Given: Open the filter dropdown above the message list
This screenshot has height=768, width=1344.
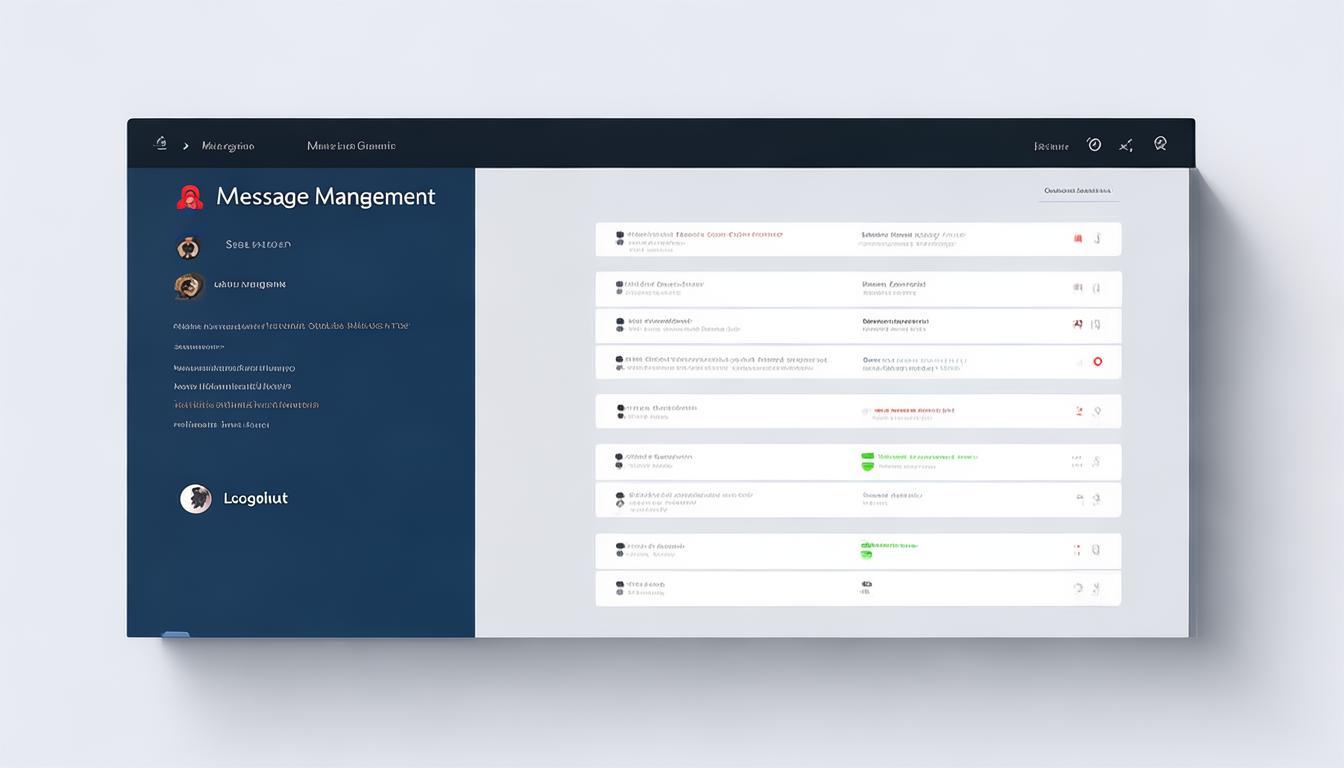Looking at the screenshot, I should click(x=1077, y=191).
